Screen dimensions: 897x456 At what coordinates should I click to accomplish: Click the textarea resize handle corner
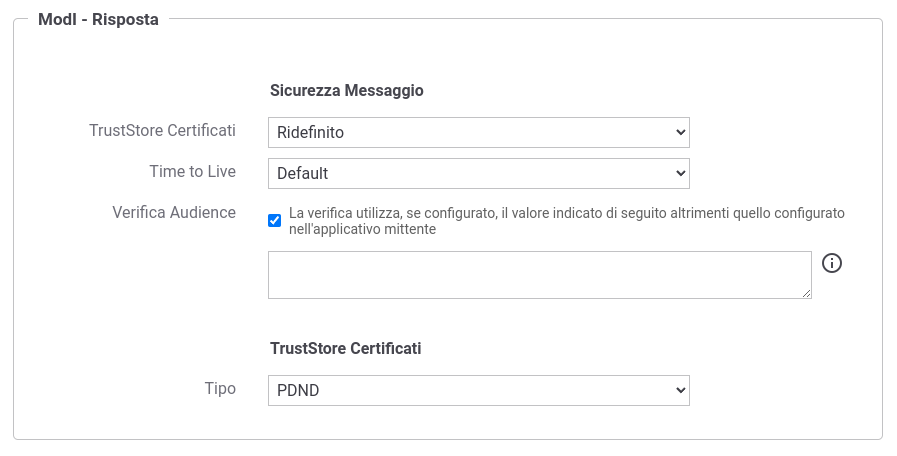coord(807,294)
